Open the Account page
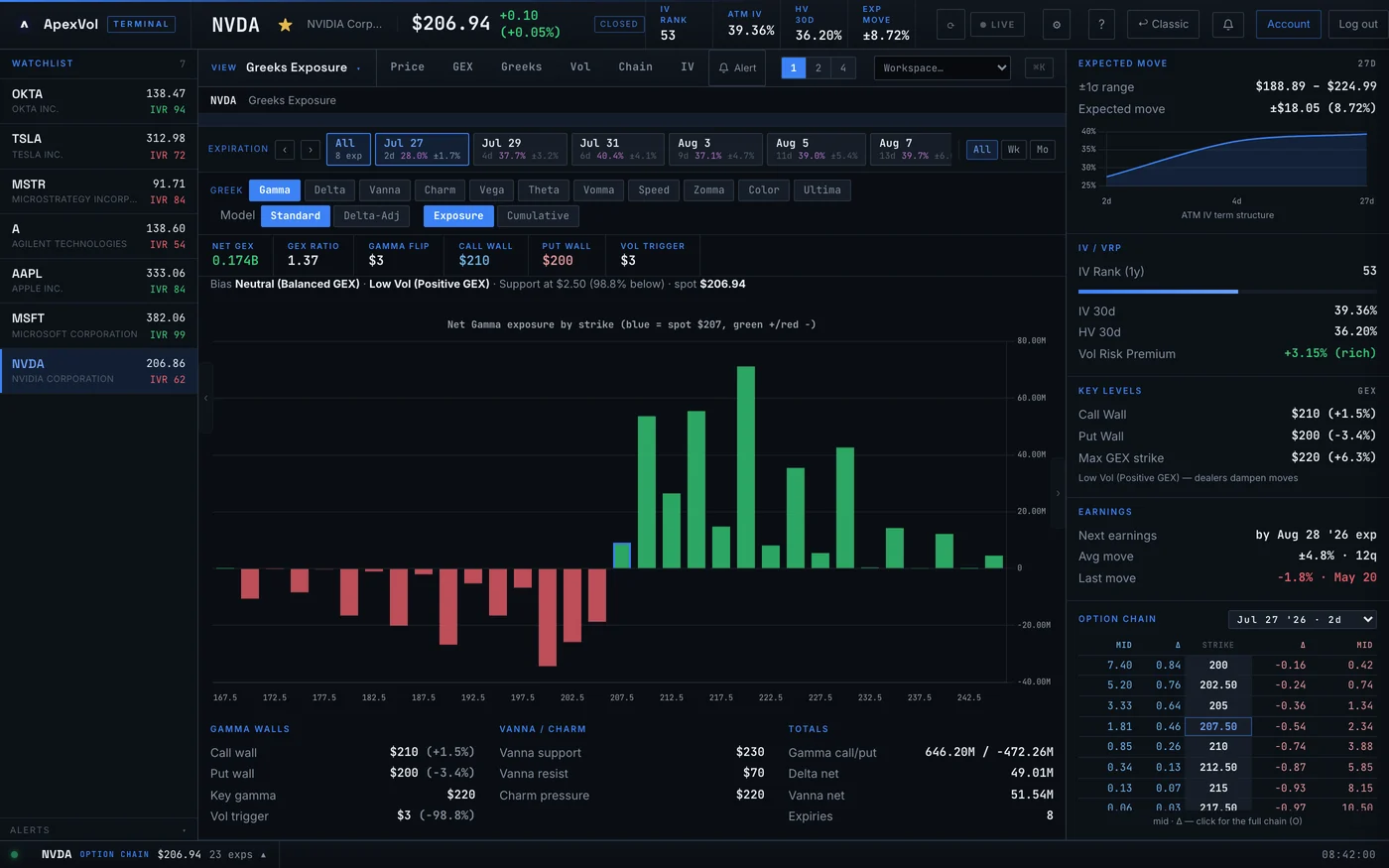This screenshot has width=1389, height=868. click(1288, 25)
